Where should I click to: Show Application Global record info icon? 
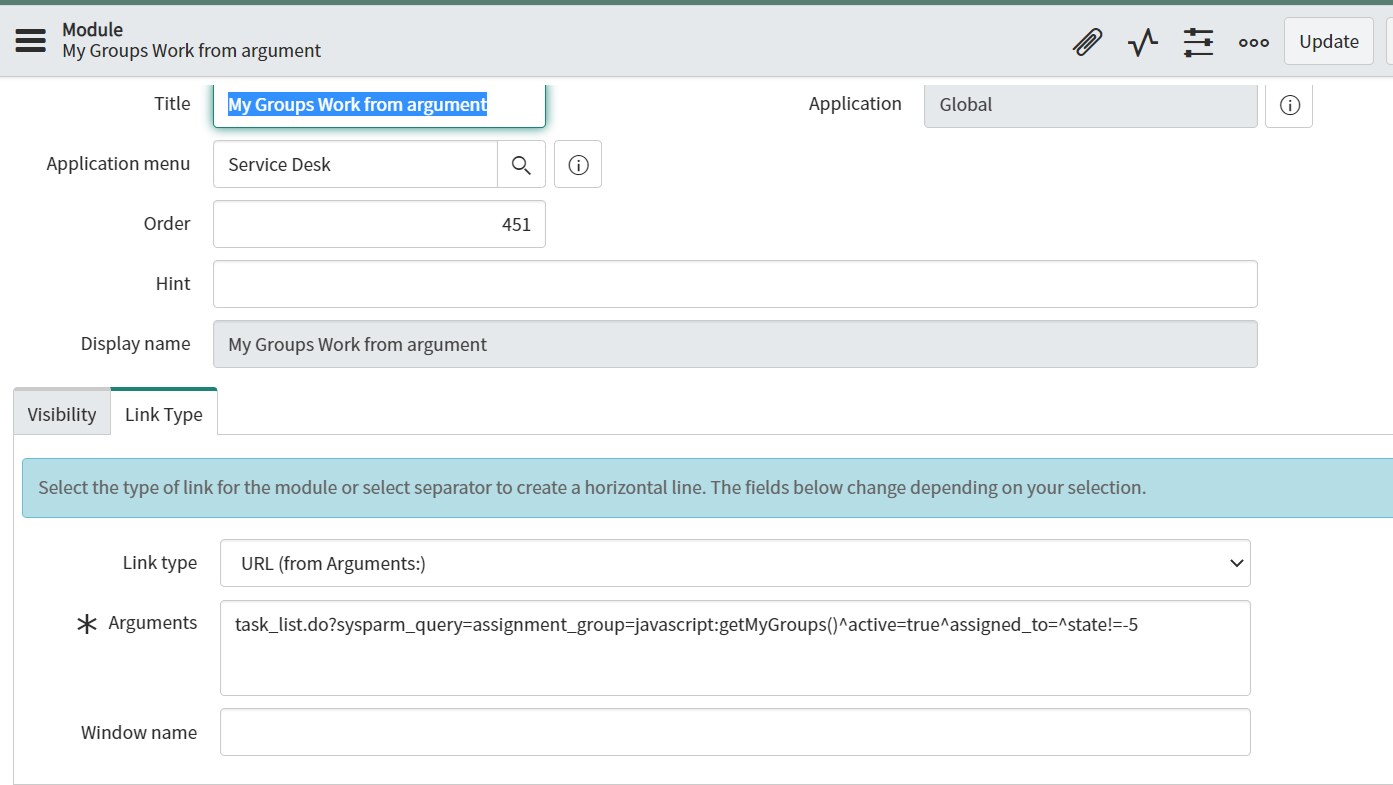pos(1289,104)
